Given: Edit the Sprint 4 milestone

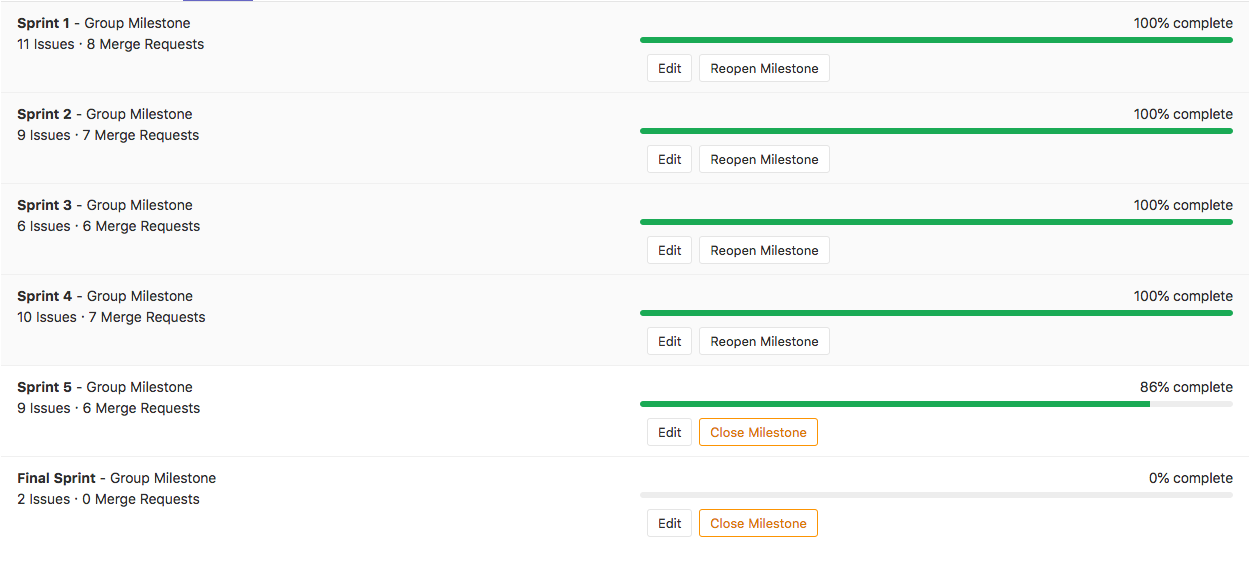Looking at the screenshot, I should pos(669,342).
